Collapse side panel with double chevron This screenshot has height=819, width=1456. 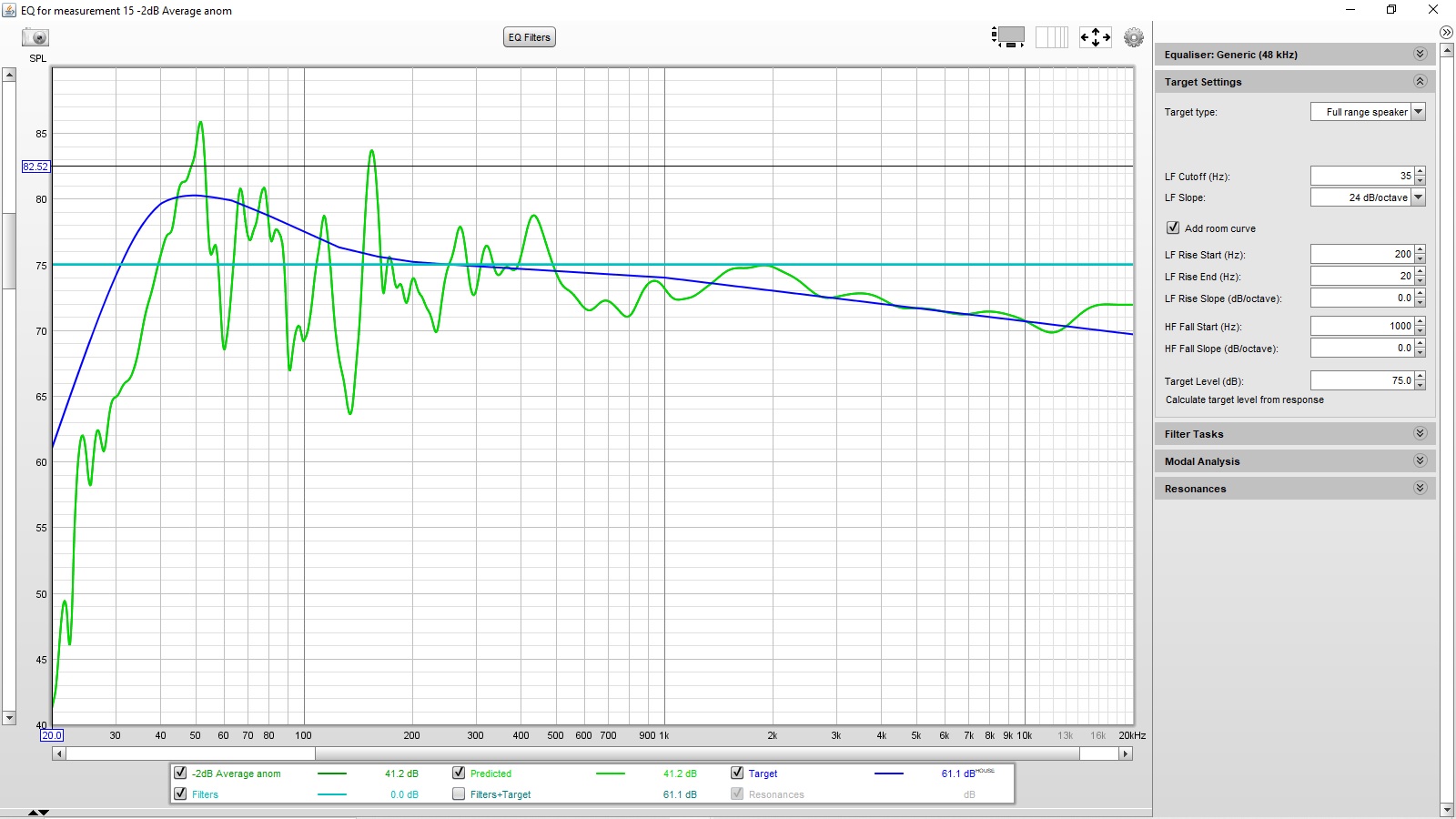click(1446, 32)
